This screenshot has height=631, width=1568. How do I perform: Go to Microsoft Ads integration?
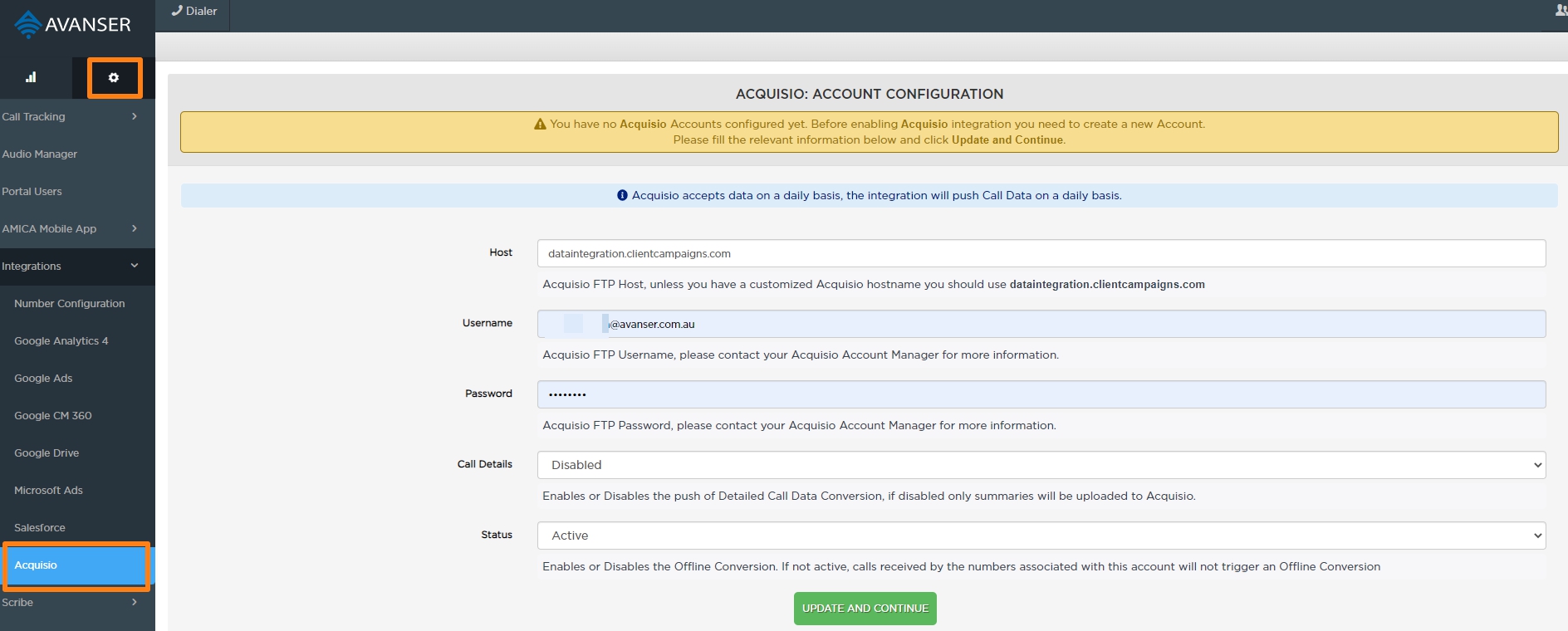click(77, 491)
